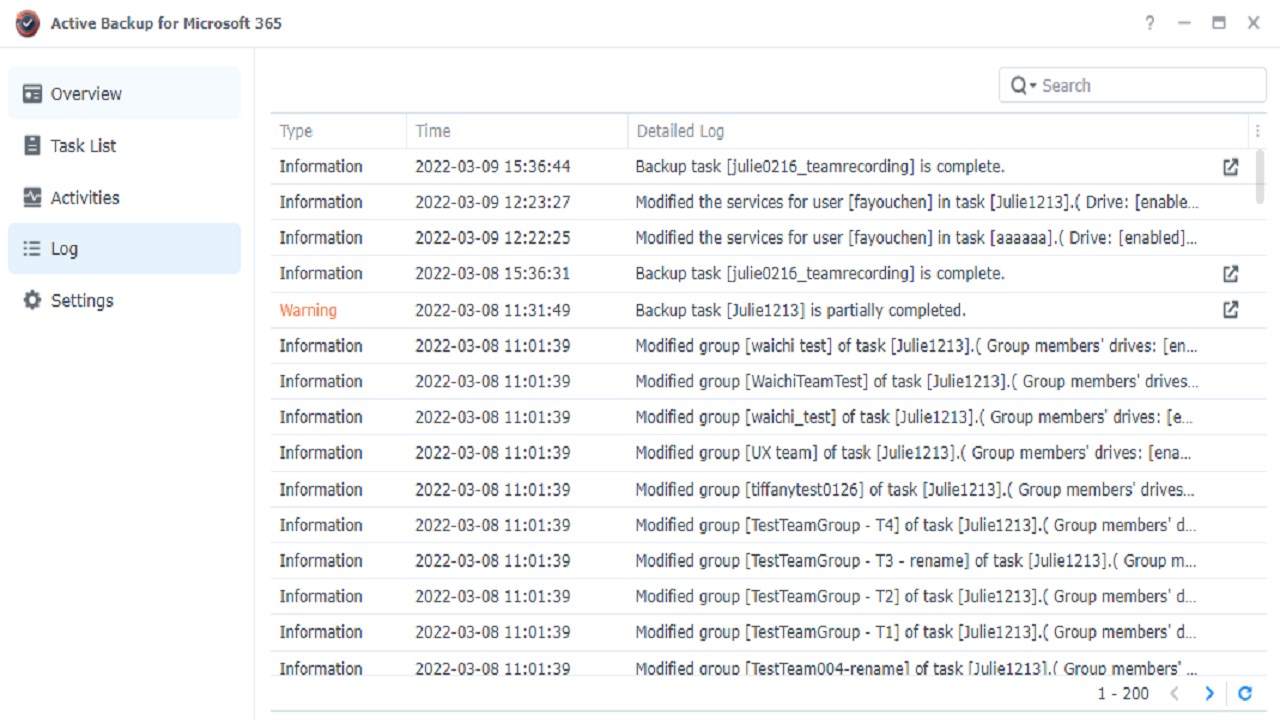Refresh the log list
This screenshot has height=720, width=1280.
point(1245,693)
